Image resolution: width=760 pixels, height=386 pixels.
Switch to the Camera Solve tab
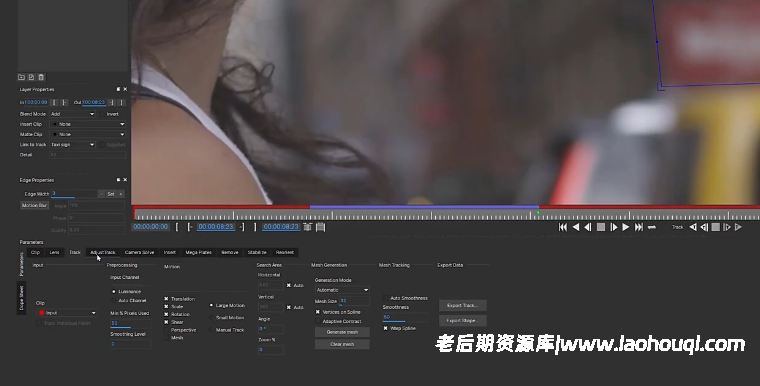tap(139, 252)
